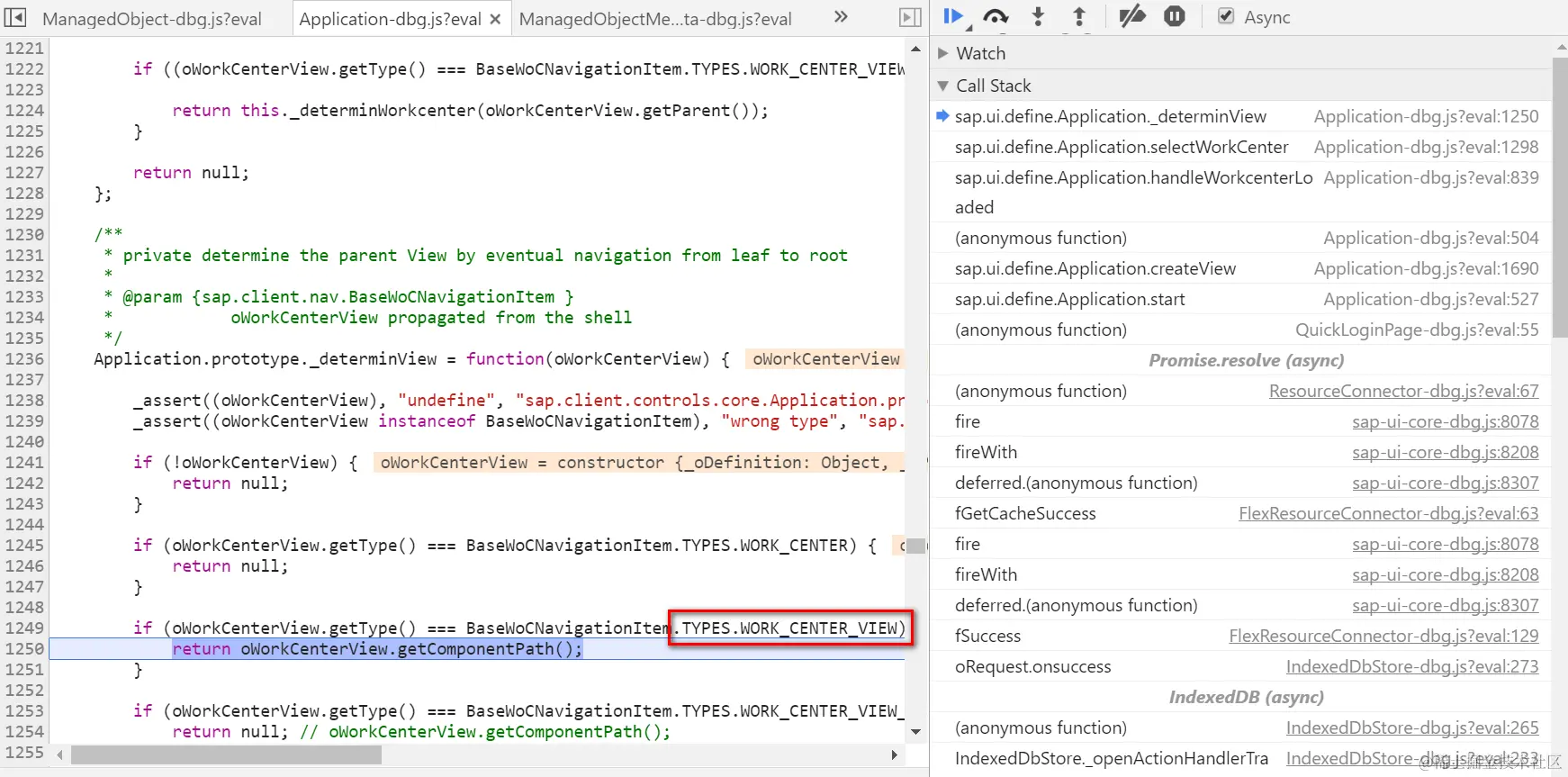Viewport: 1568px width, 777px height.
Task: Toggle pause on exceptions icon
Action: point(1175,16)
